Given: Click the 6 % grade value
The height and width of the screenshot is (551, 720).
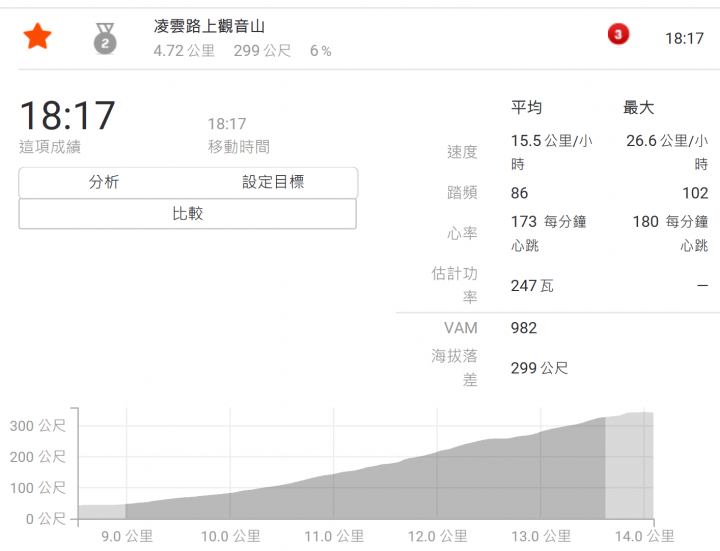Looking at the screenshot, I should pyautogui.click(x=321, y=51).
